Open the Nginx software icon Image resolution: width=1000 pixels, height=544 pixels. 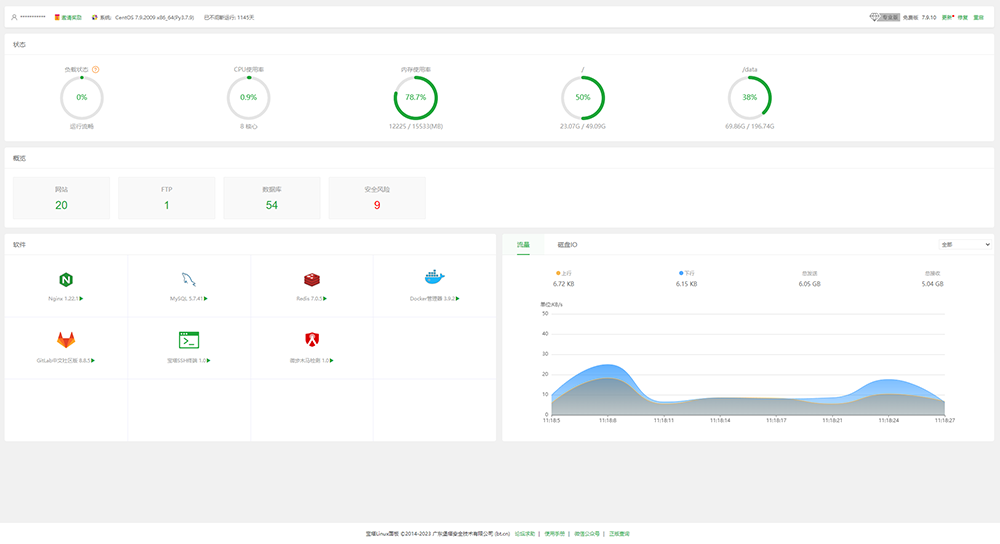(x=66, y=279)
